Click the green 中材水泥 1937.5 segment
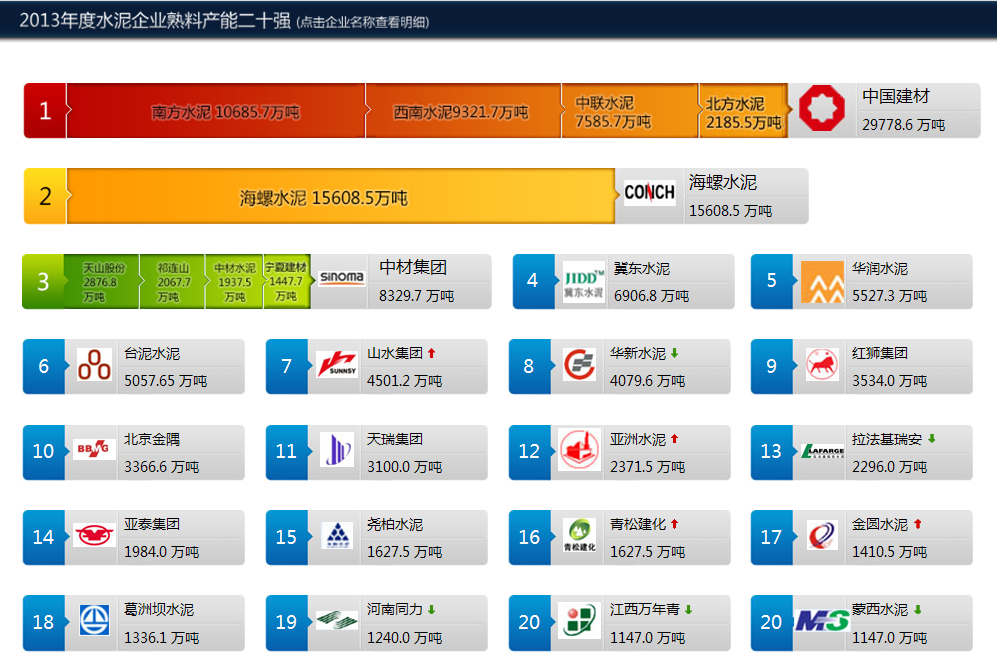The image size is (997, 667). click(x=234, y=282)
